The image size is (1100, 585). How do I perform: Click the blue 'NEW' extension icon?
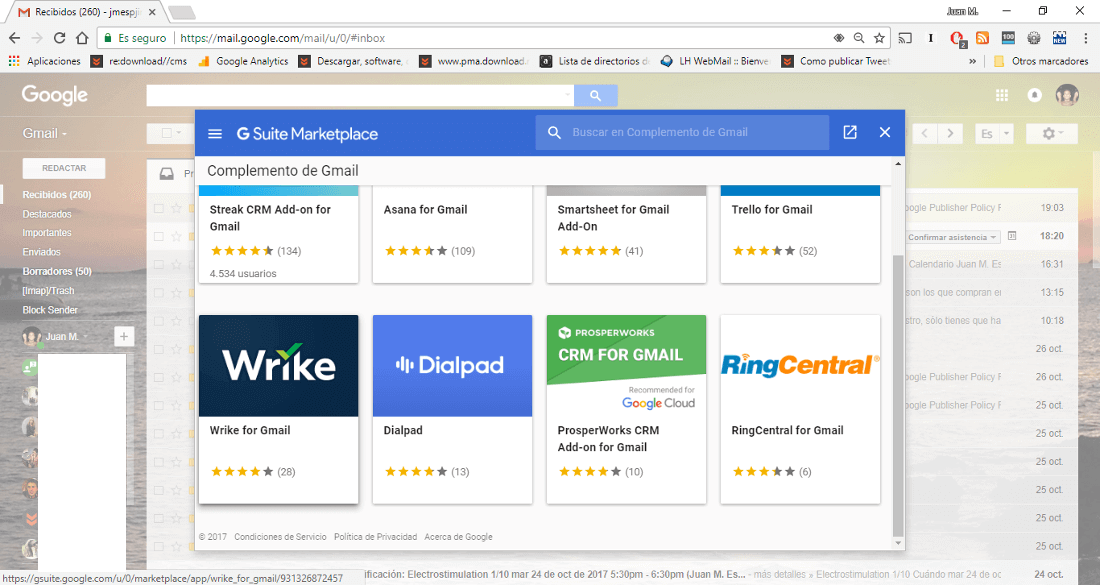coord(1059,38)
